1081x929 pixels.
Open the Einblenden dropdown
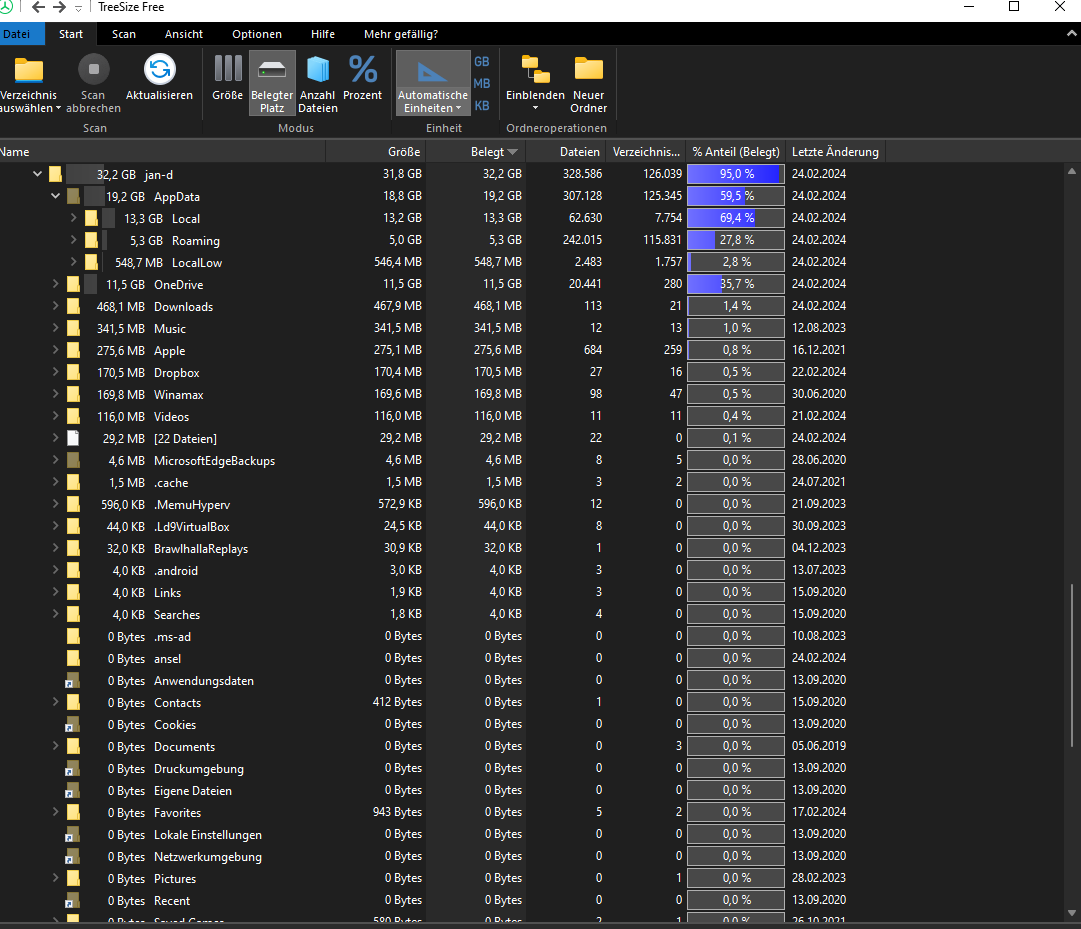coord(535,83)
